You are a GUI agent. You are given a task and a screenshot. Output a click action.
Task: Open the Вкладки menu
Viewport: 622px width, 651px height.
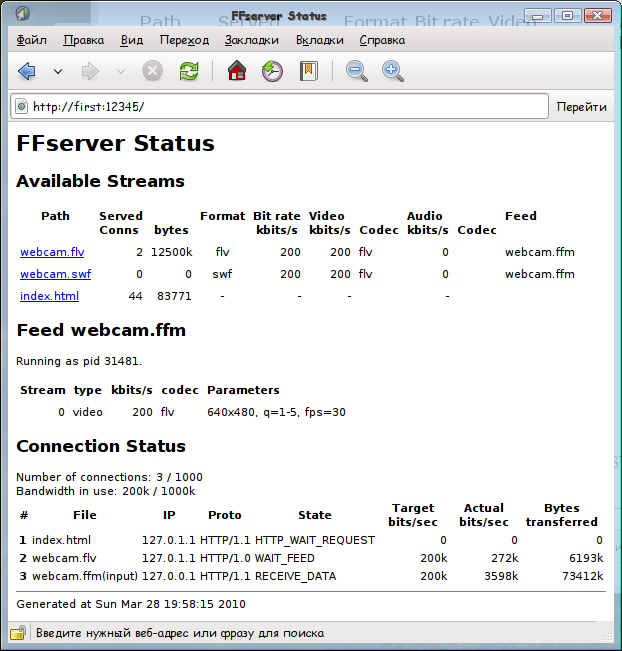click(x=320, y=40)
